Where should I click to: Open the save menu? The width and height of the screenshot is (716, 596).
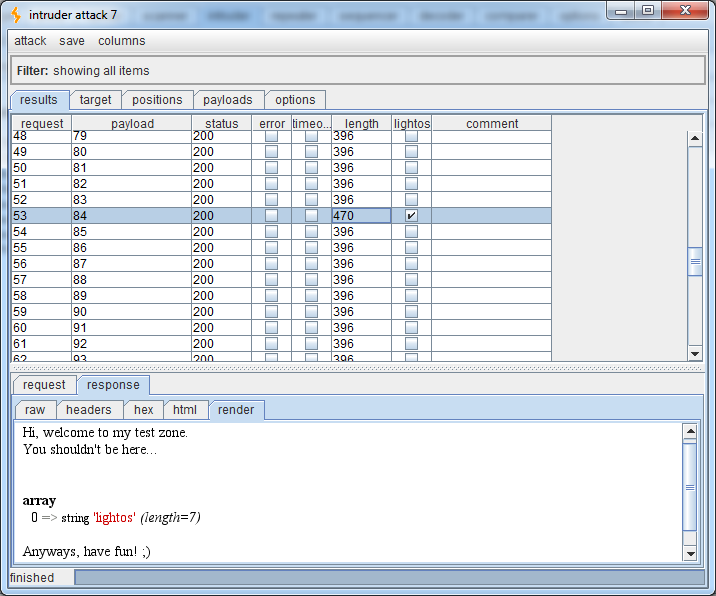pyautogui.click(x=72, y=41)
